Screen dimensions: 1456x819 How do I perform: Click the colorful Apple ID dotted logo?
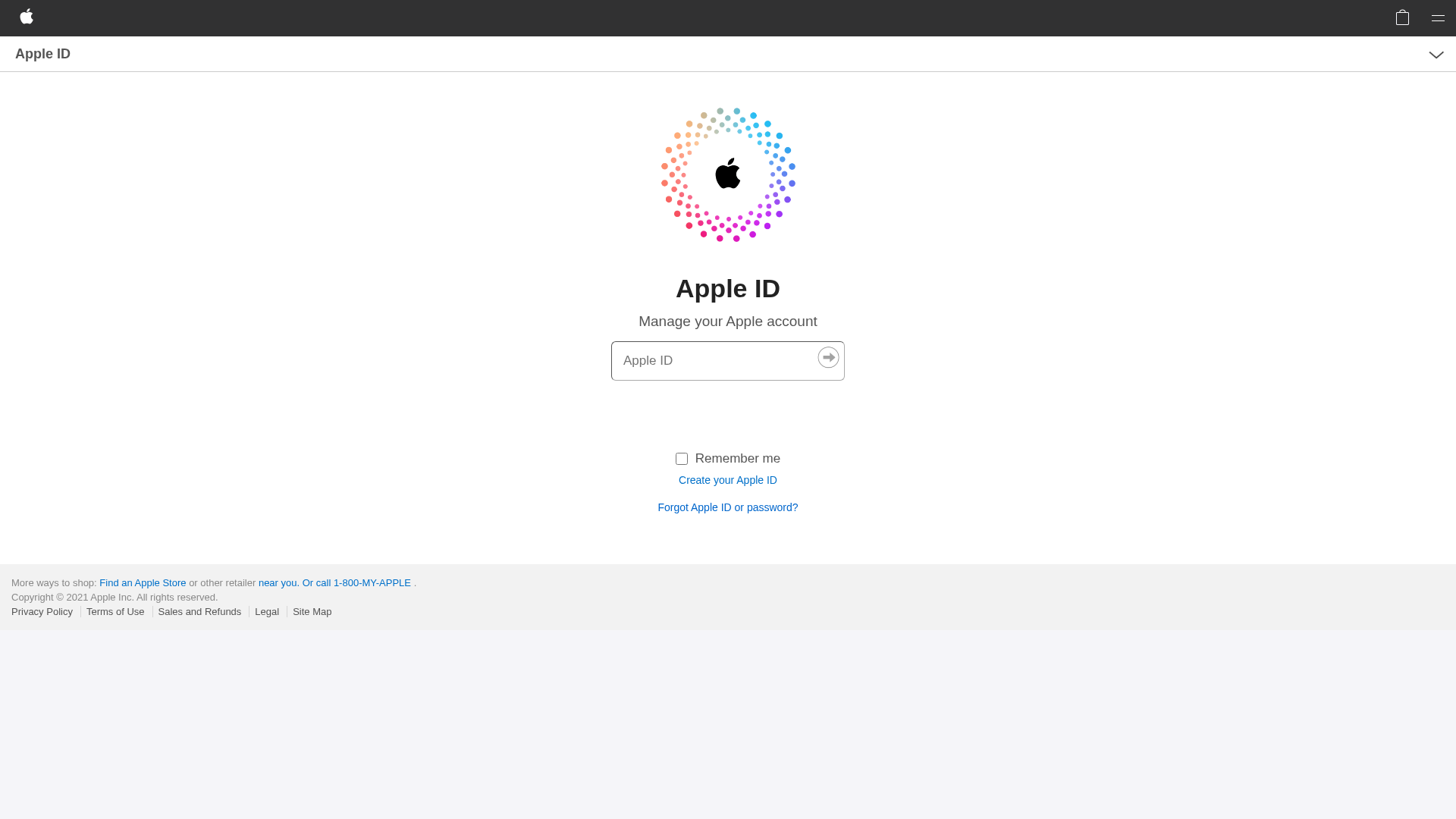(728, 175)
